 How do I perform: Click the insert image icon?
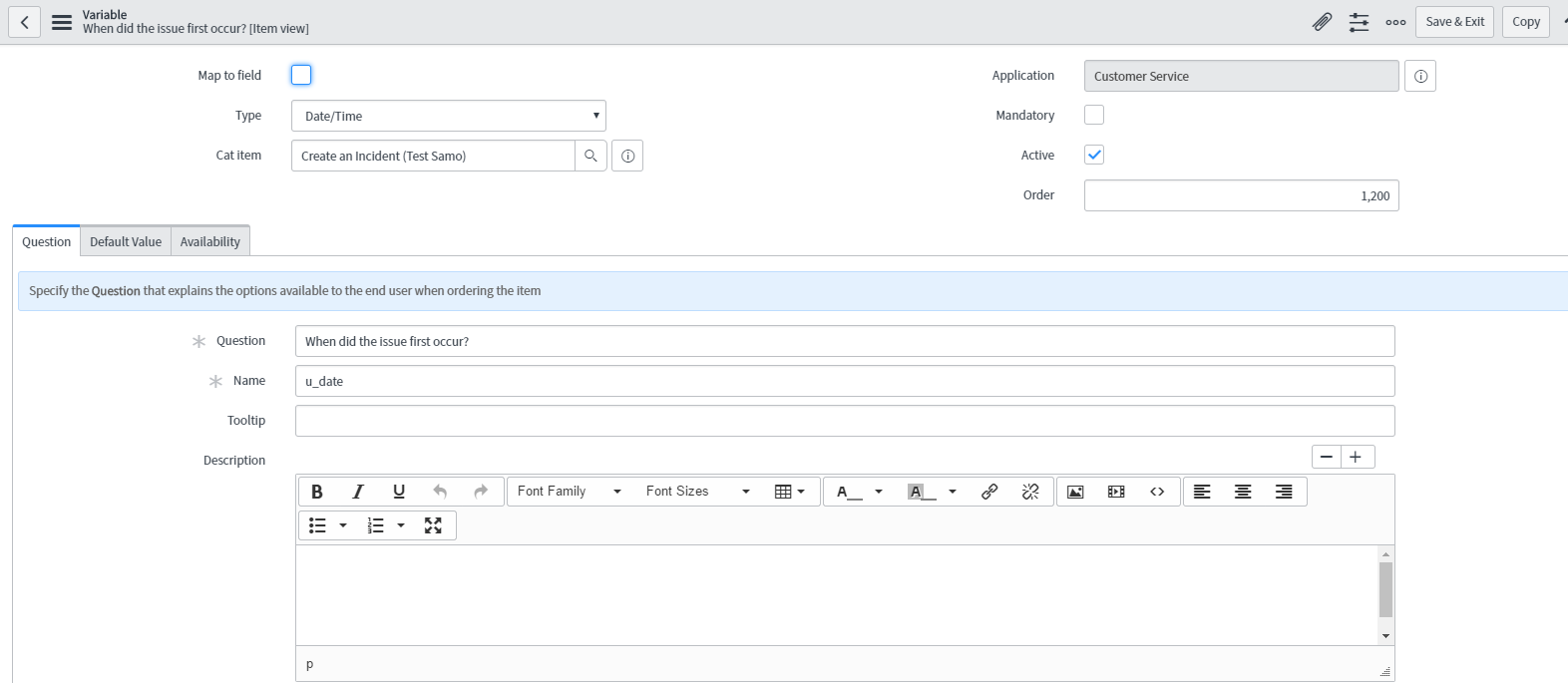(1075, 492)
